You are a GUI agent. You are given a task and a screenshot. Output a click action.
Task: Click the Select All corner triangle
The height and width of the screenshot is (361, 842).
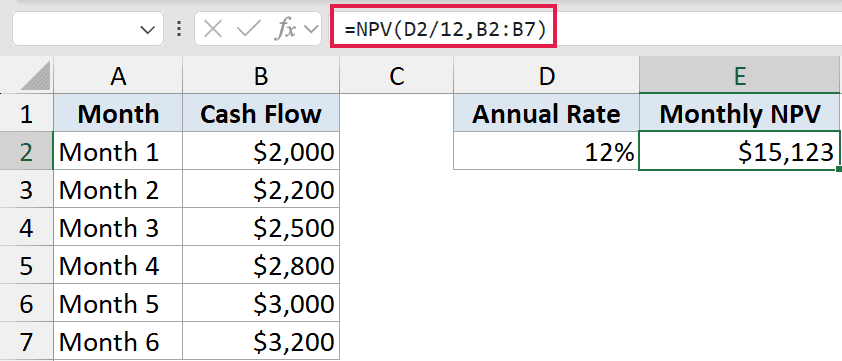coord(35,76)
